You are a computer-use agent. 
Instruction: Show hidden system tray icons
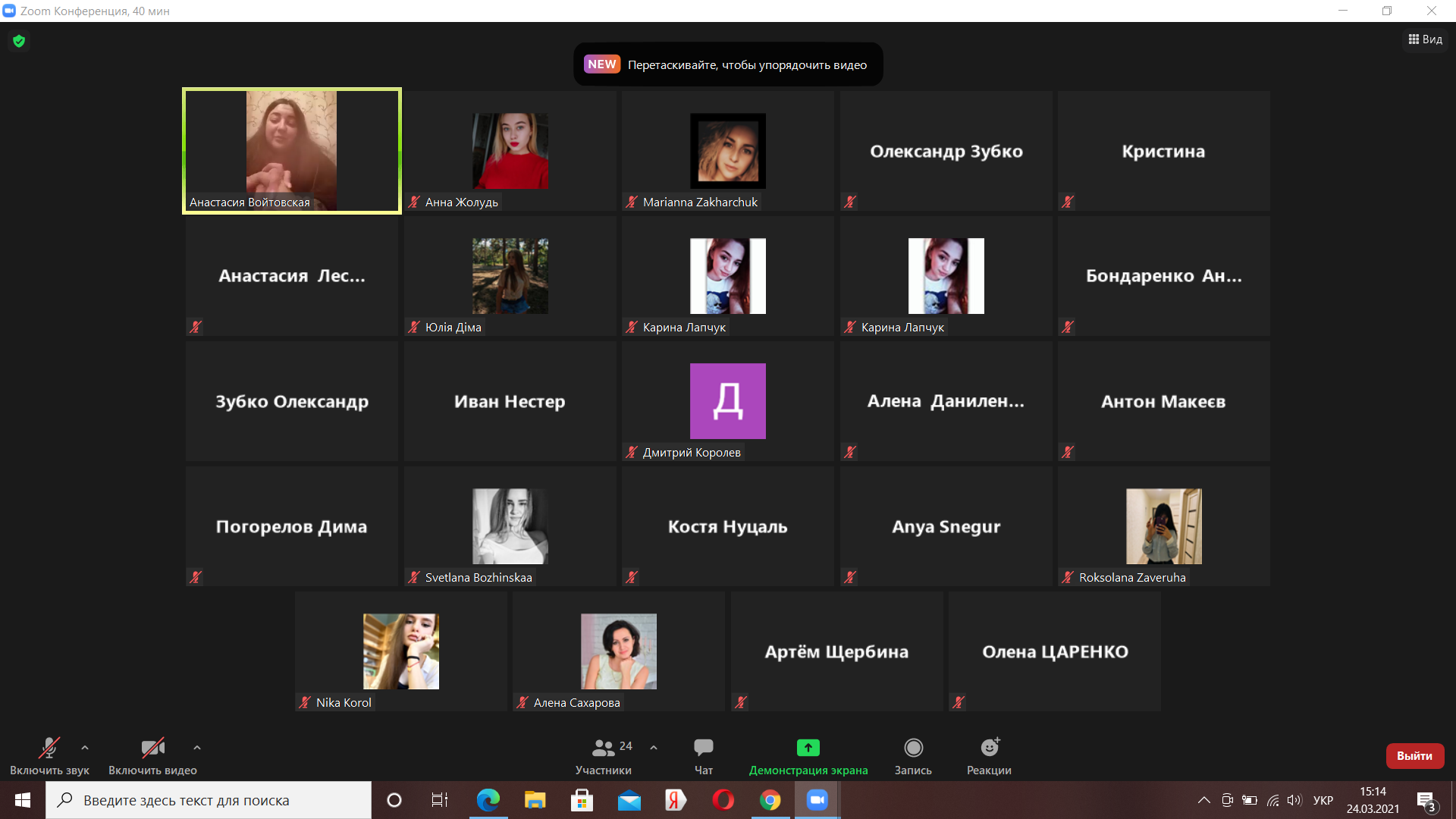point(1203,800)
